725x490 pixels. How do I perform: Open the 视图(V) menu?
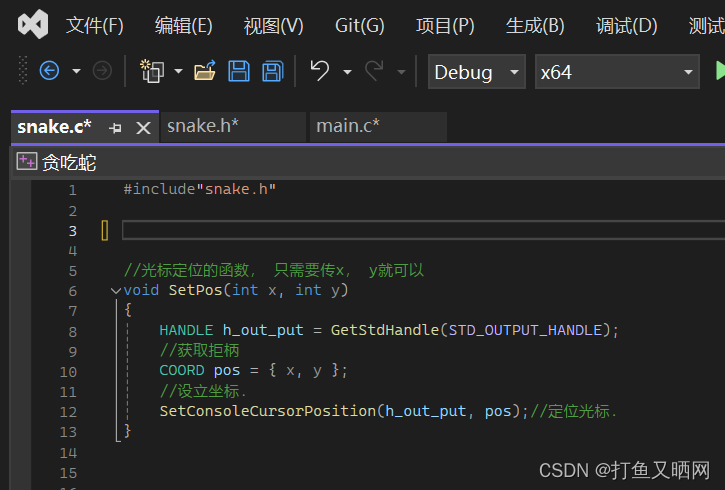point(273,25)
